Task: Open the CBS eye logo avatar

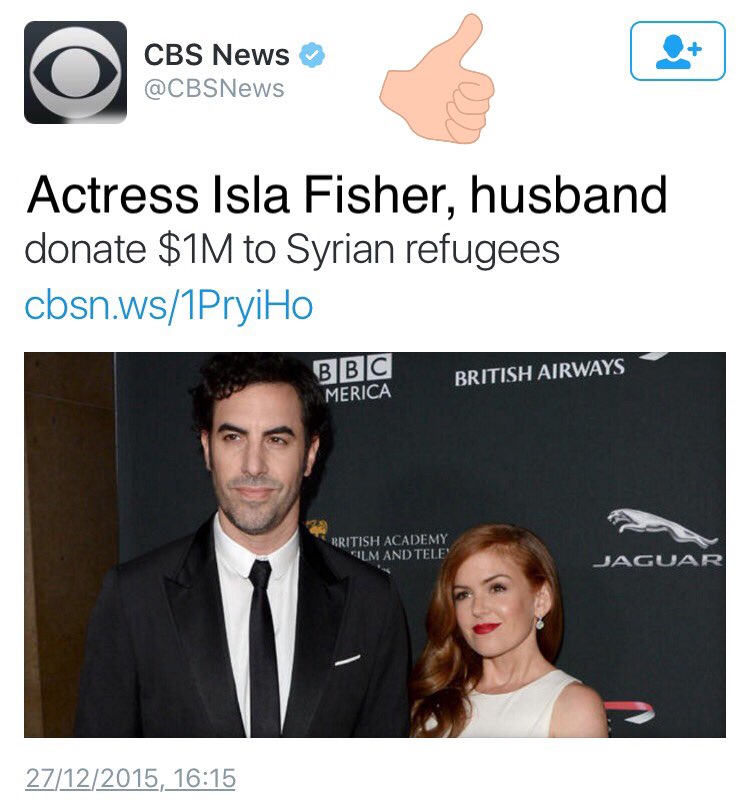Action: [x=76, y=72]
